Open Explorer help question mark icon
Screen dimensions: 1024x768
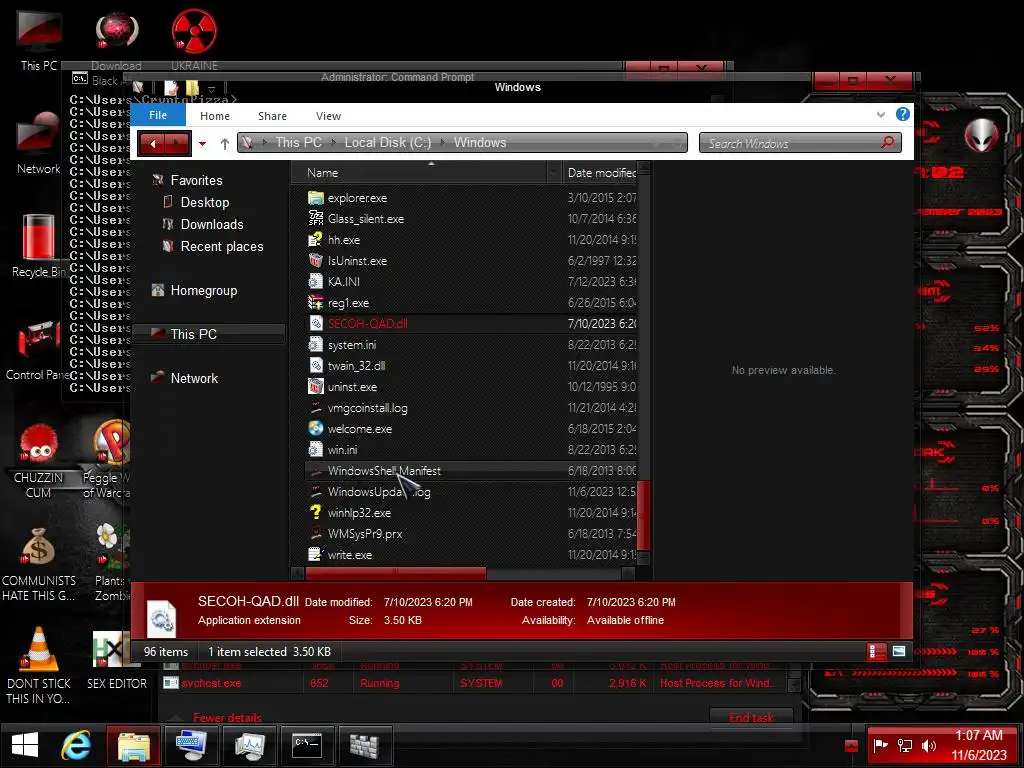pyautogui.click(x=903, y=114)
